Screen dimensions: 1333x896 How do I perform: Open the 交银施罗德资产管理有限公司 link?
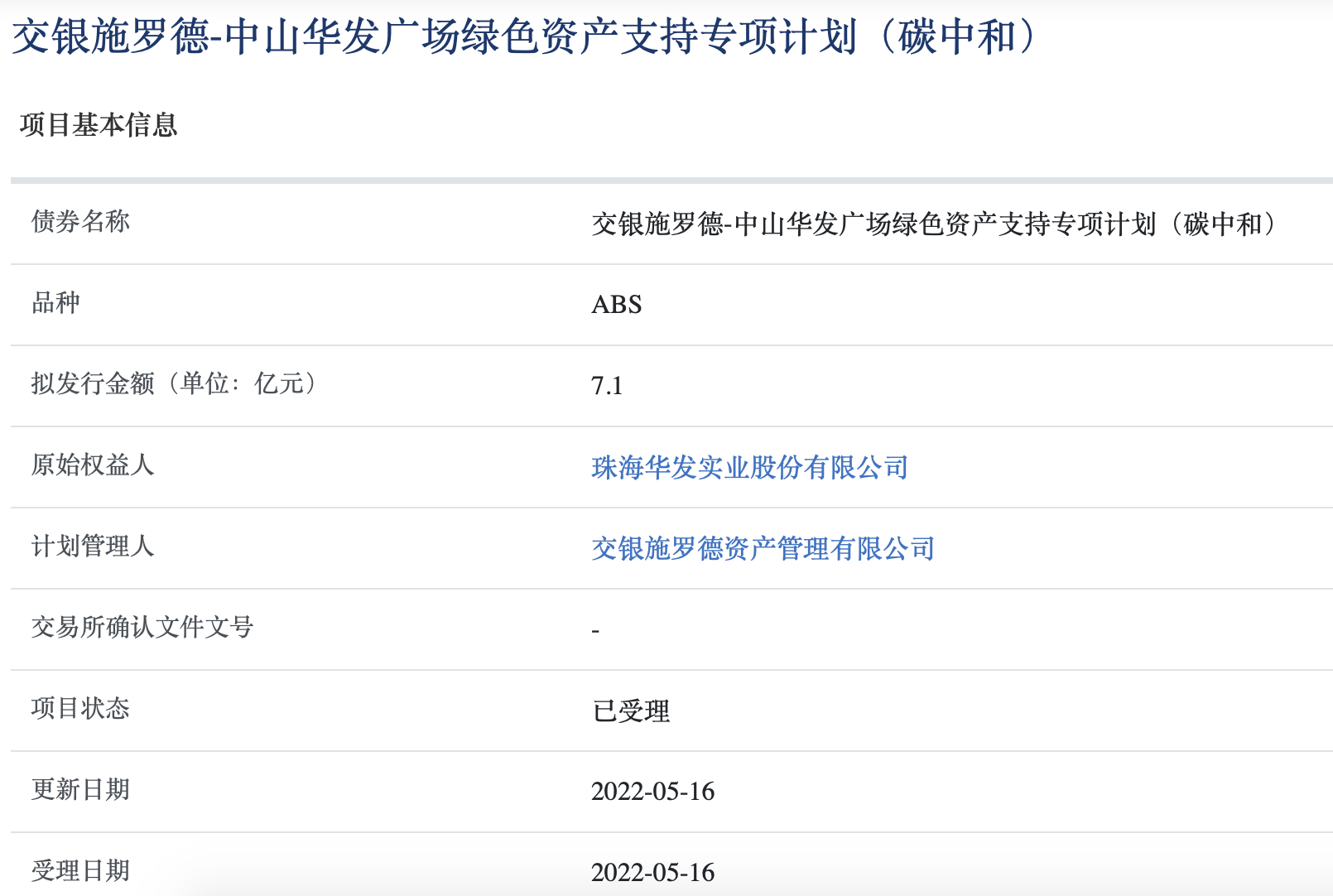pyautogui.click(x=763, y=547)
